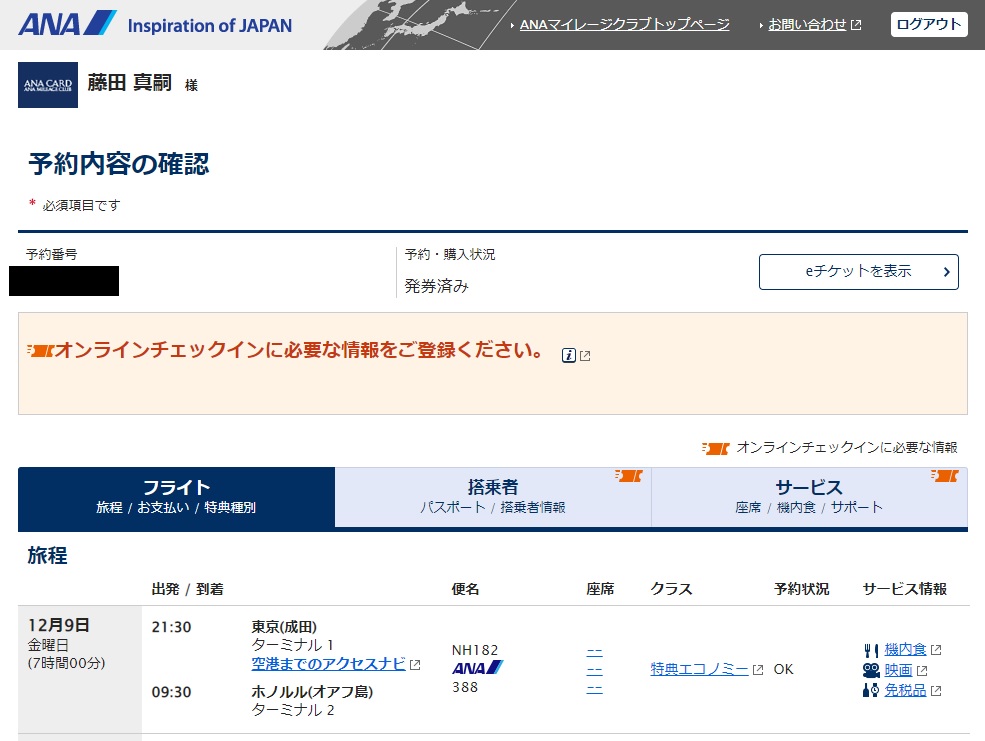Click external link icon after 空港までのアクセスナビ

click(415, 665)
